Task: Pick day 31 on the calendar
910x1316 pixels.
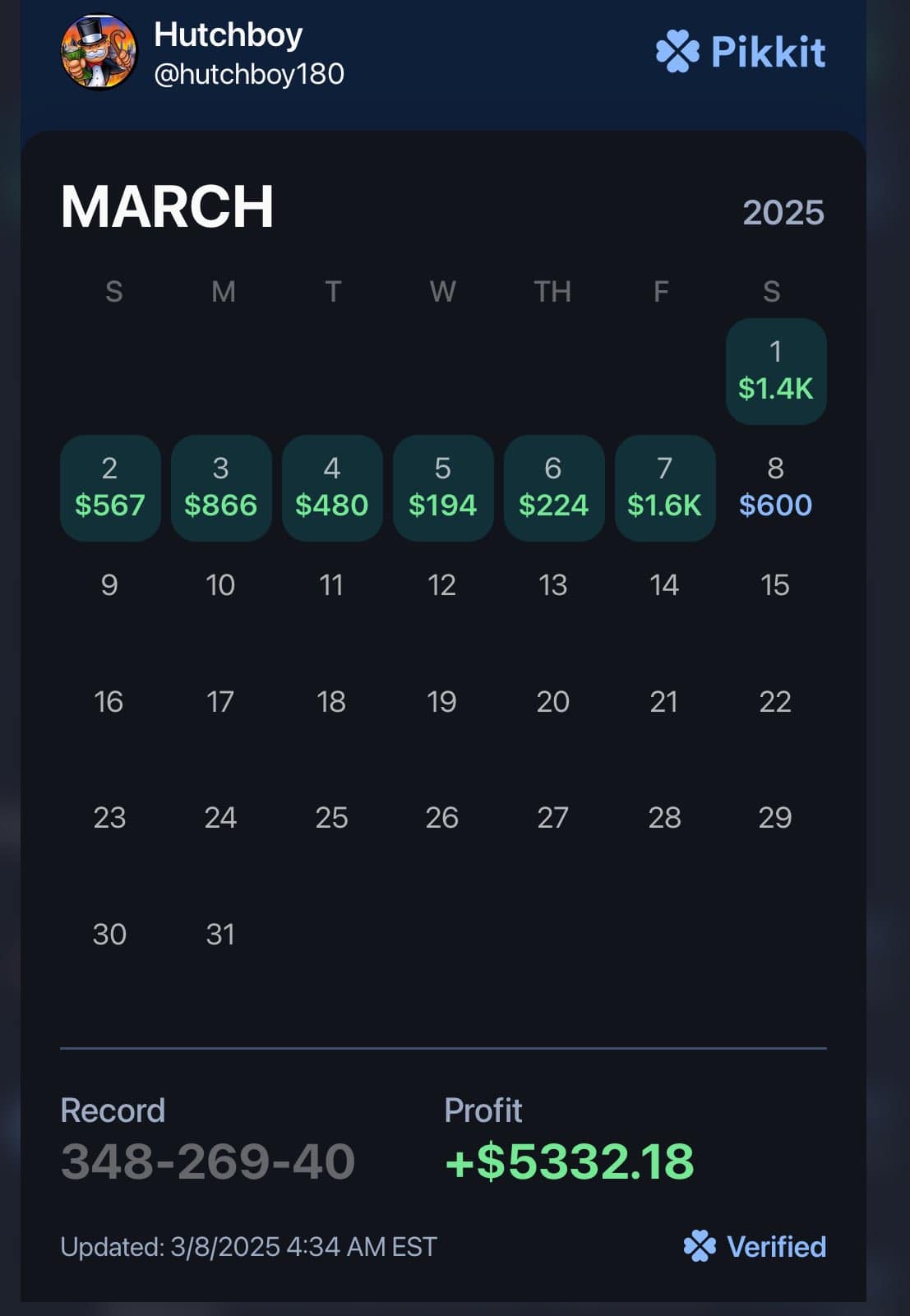Action: point(220,935)
